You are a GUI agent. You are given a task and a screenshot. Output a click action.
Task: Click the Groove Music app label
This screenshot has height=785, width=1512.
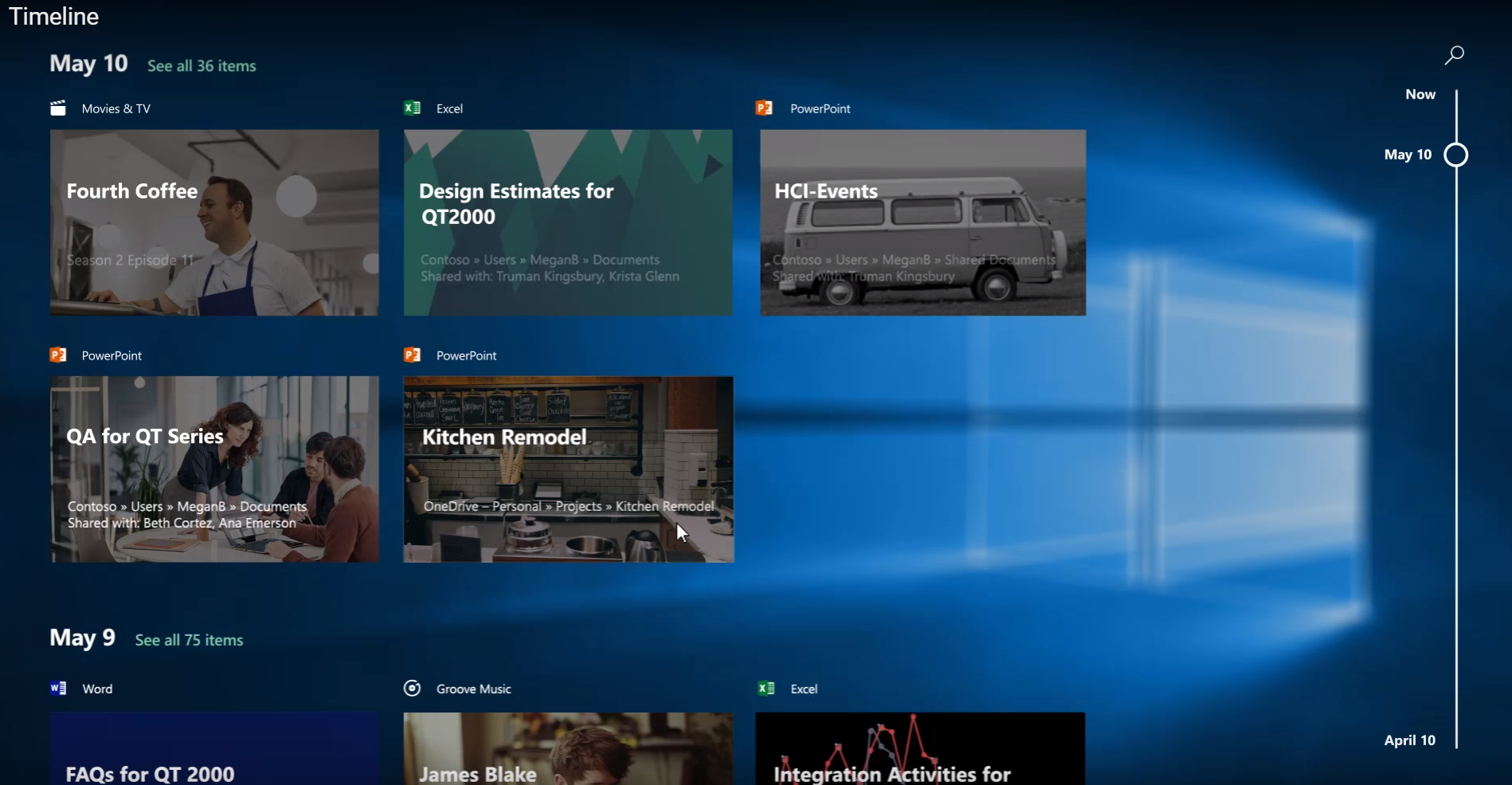click(474, 689)
